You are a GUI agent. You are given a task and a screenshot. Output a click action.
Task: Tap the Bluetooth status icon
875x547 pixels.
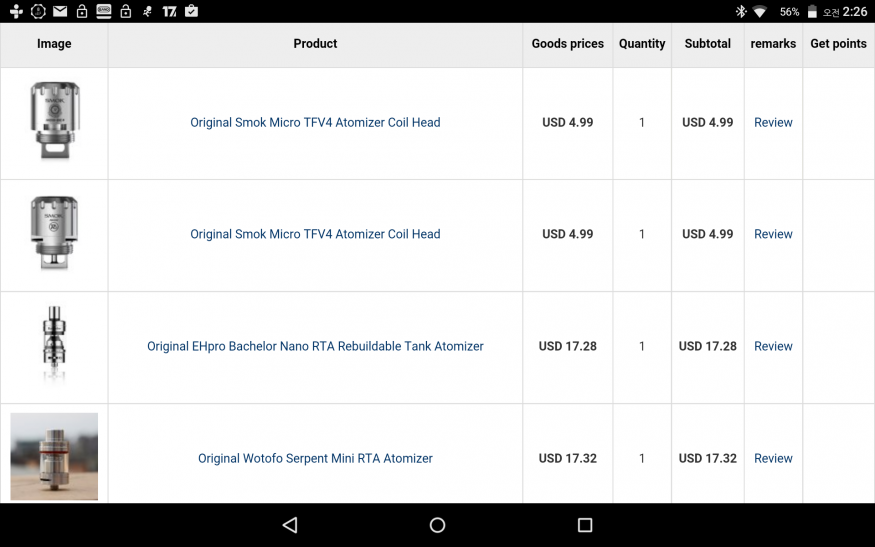[x=741, y=12]
